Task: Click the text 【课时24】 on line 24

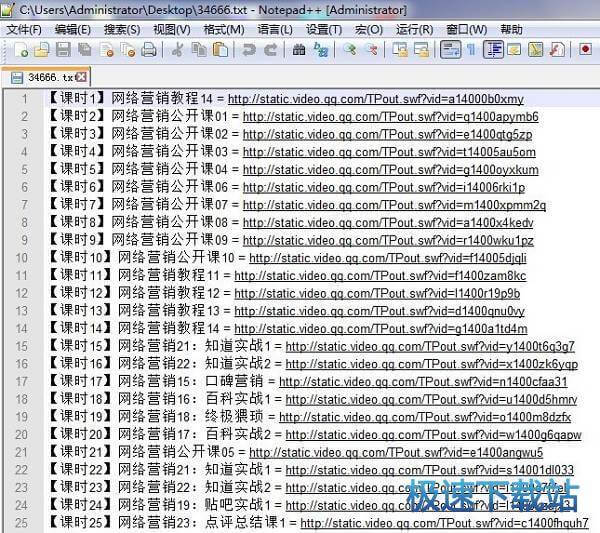Action: click(81, 505)
